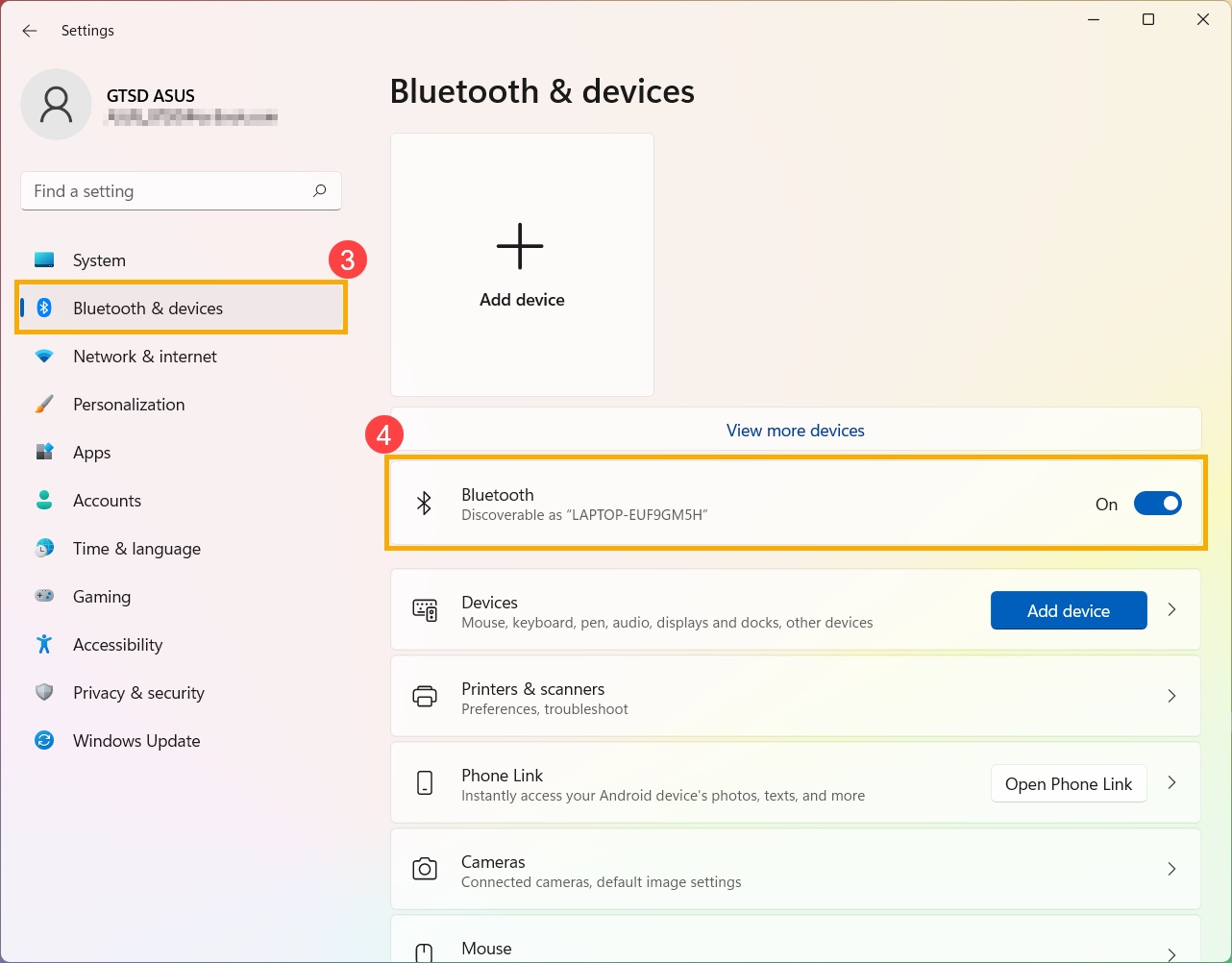This screenshot has height=963, width=1232.
Task: Maximize the Settings window
Action: click(x=1148, y=19)
